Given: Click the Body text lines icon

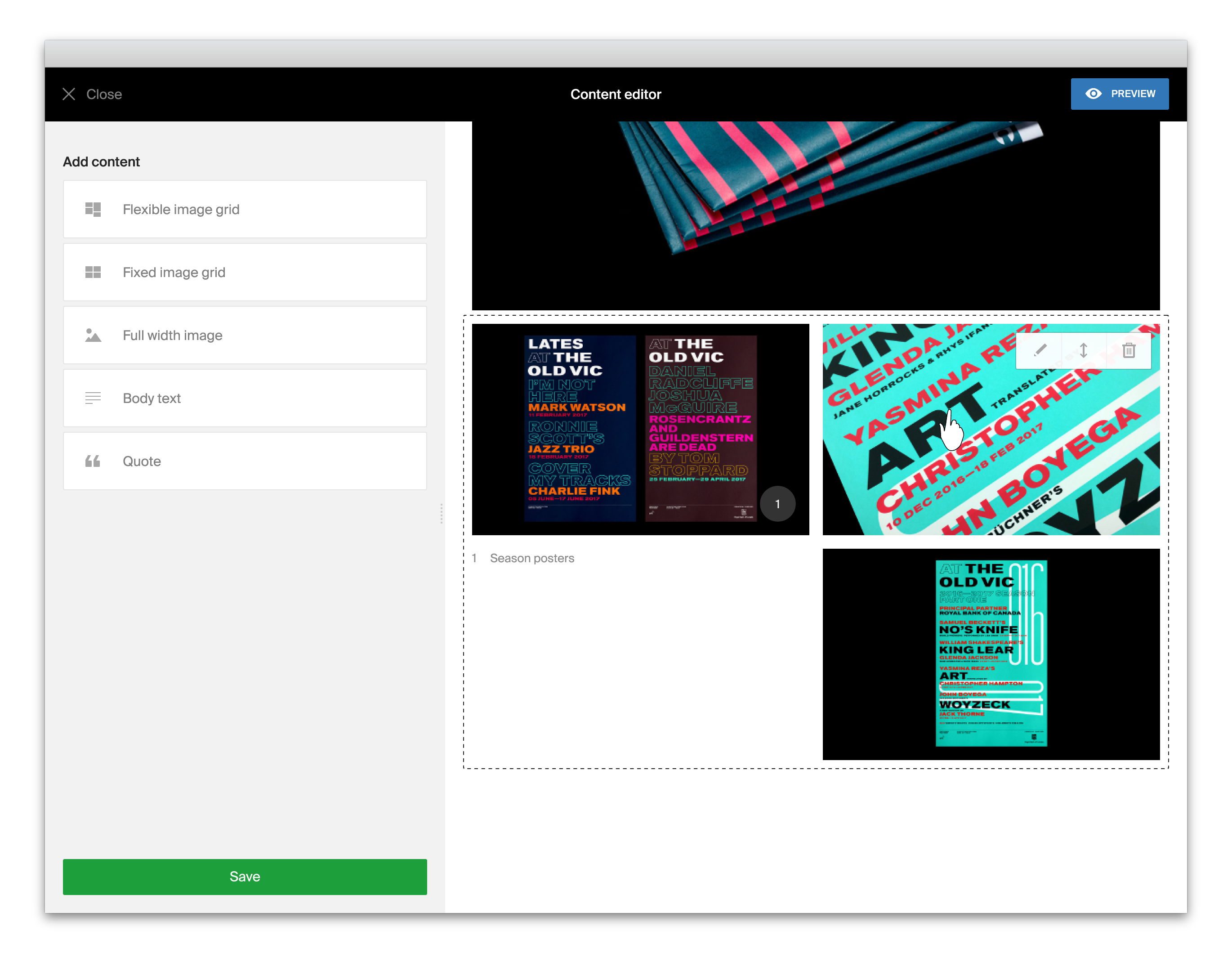Looking at the screenshot, I should 93,398.
